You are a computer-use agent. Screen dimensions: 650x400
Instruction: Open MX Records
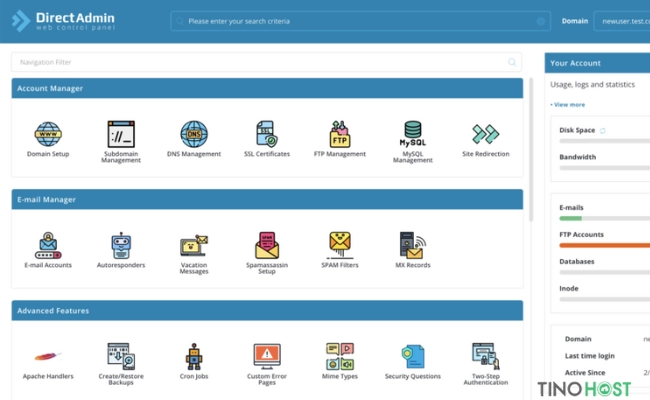pyautogui.click(x=413, y=250)
